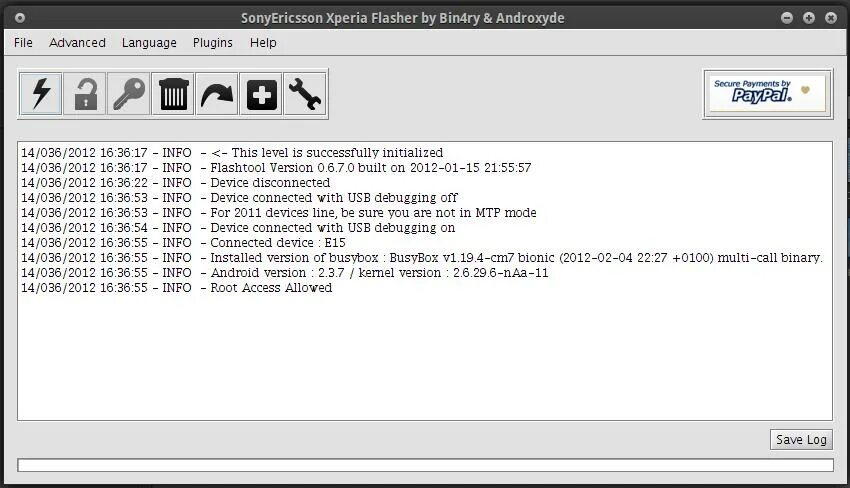The image size is (850, 488).
Task: Click the padlock bootloader unlock icon
Action: [x=85, y=94]
